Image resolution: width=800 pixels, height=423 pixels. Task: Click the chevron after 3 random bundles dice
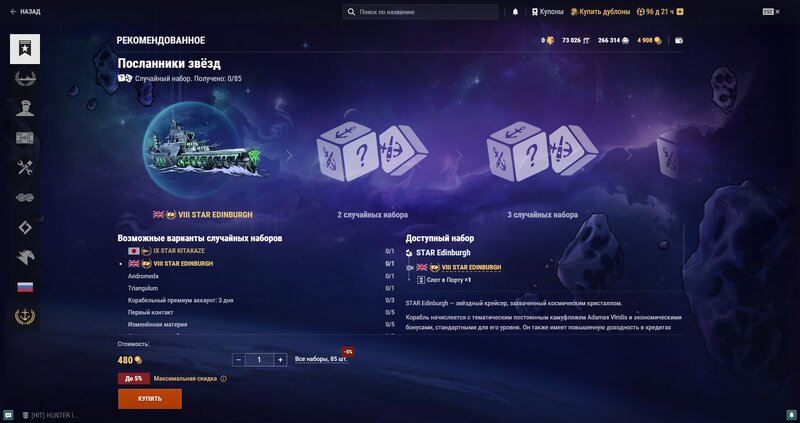pyautogui.click(x=629, y=155)
